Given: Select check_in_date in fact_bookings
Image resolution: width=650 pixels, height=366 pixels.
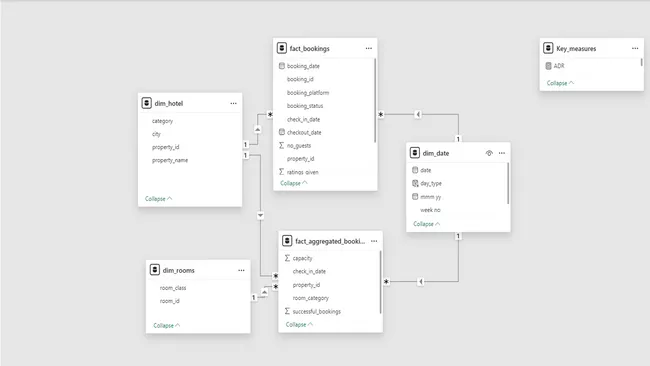Looking at the screenshot, I should 303,119.
